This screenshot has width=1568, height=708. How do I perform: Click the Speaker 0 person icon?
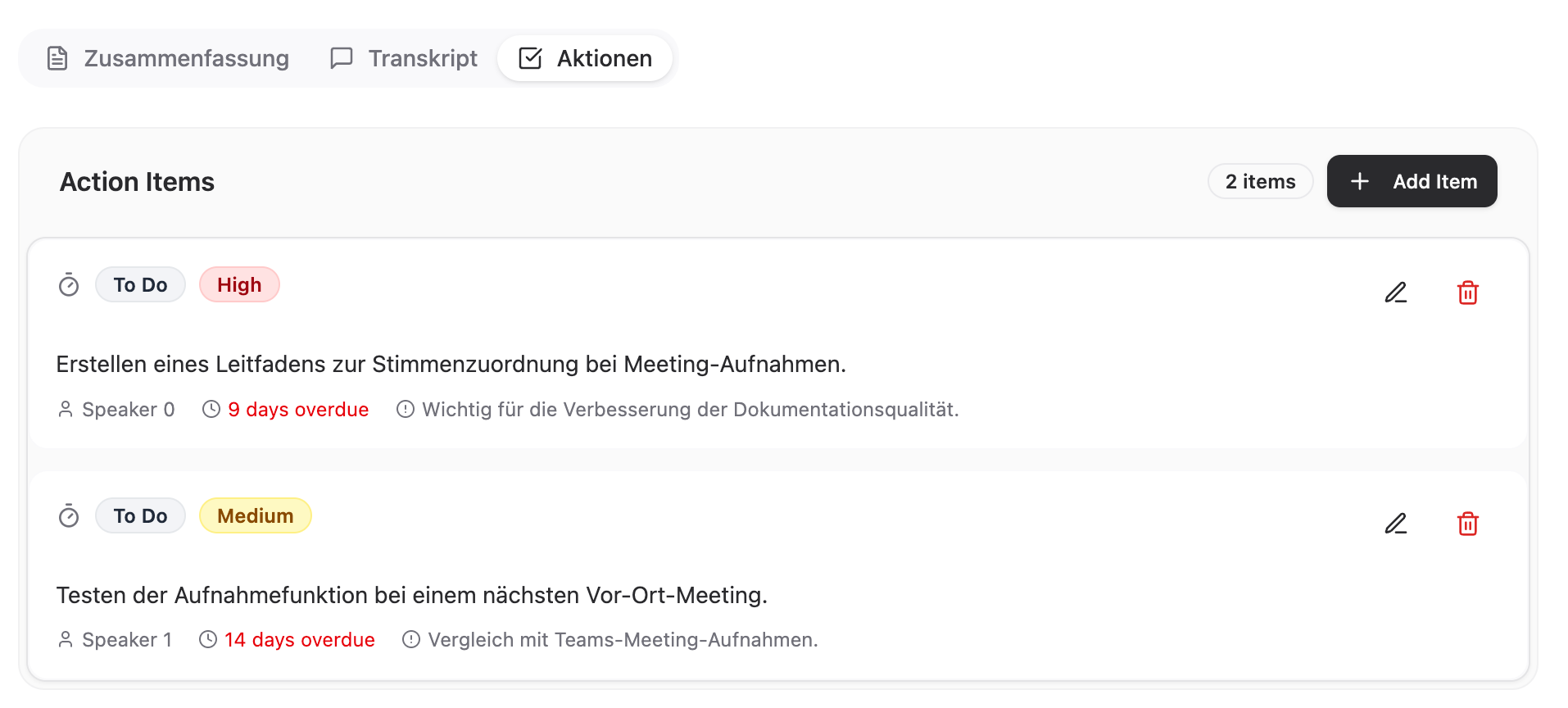66,409
